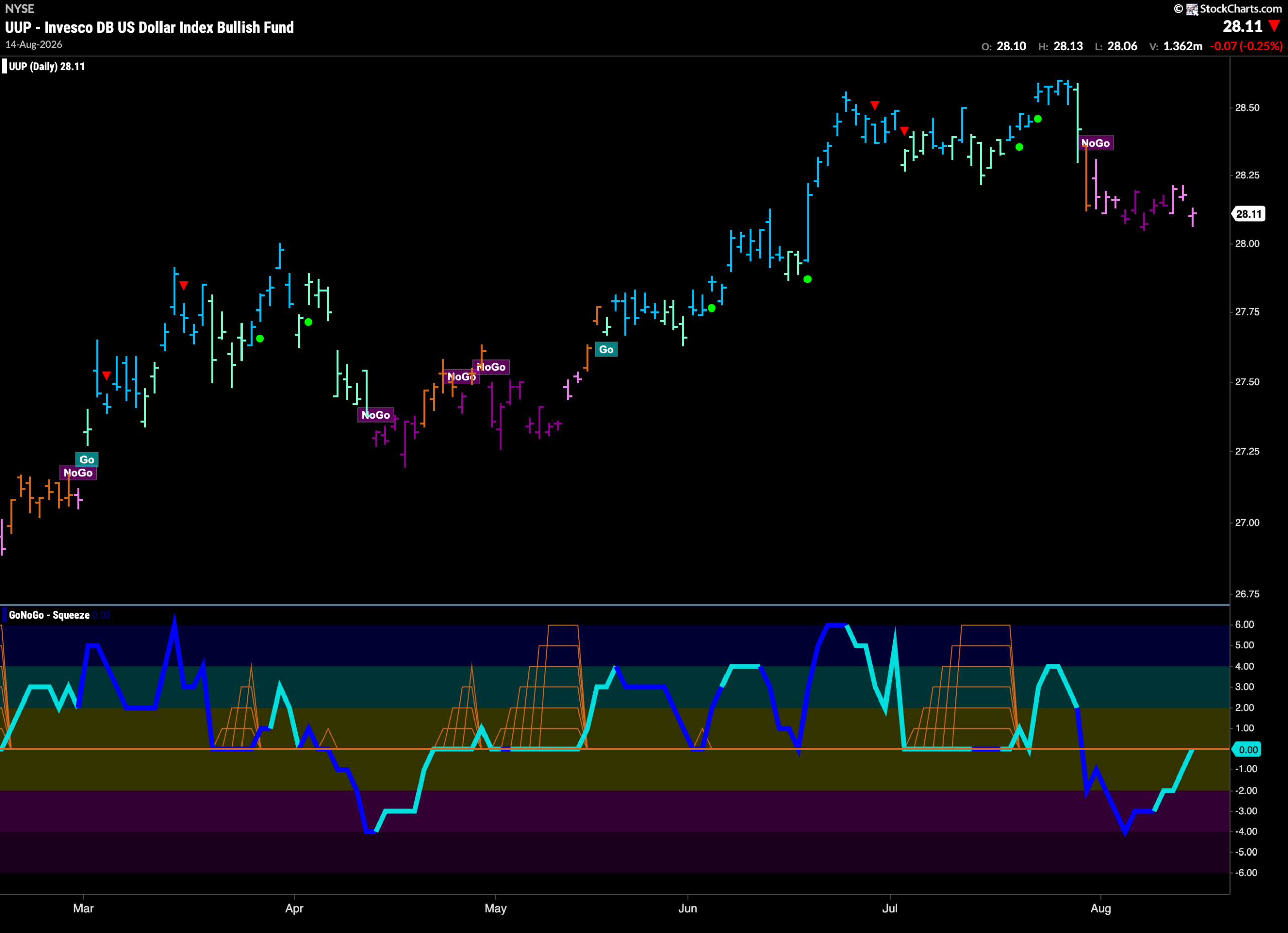Image resolution: width=1288 pixels, height=933 pixels.
Task: Click the NoGo label near August
Action: [x=1095, y=143]
